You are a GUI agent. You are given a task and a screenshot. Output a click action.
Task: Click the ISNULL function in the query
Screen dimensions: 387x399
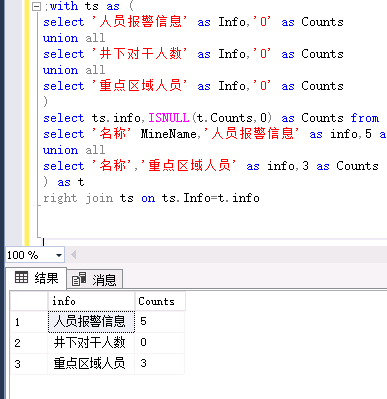(x=169, y=118)
